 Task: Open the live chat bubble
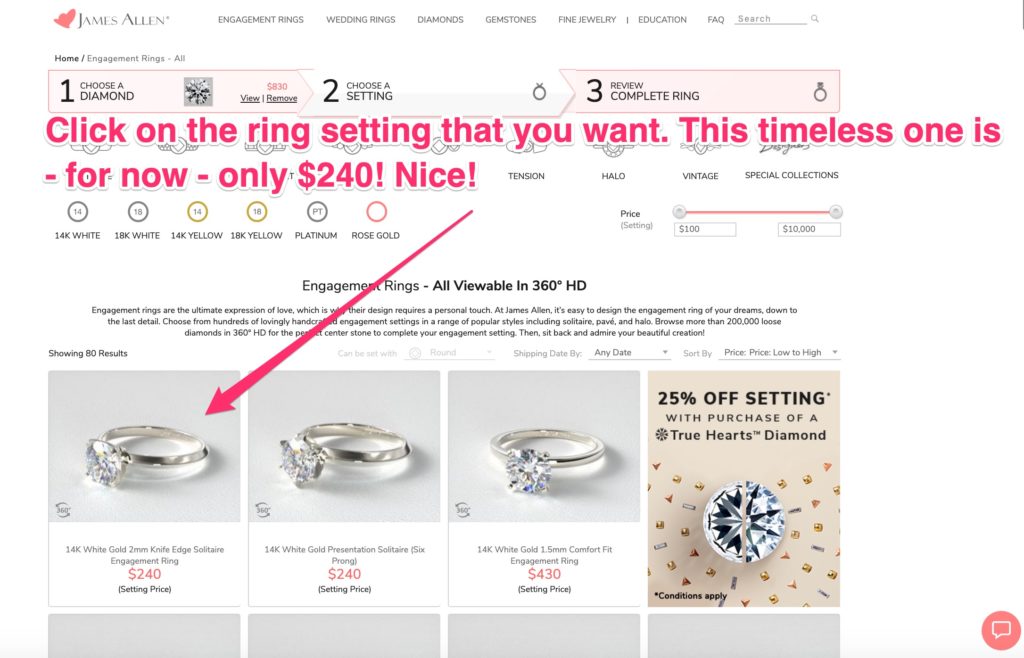1000,630
